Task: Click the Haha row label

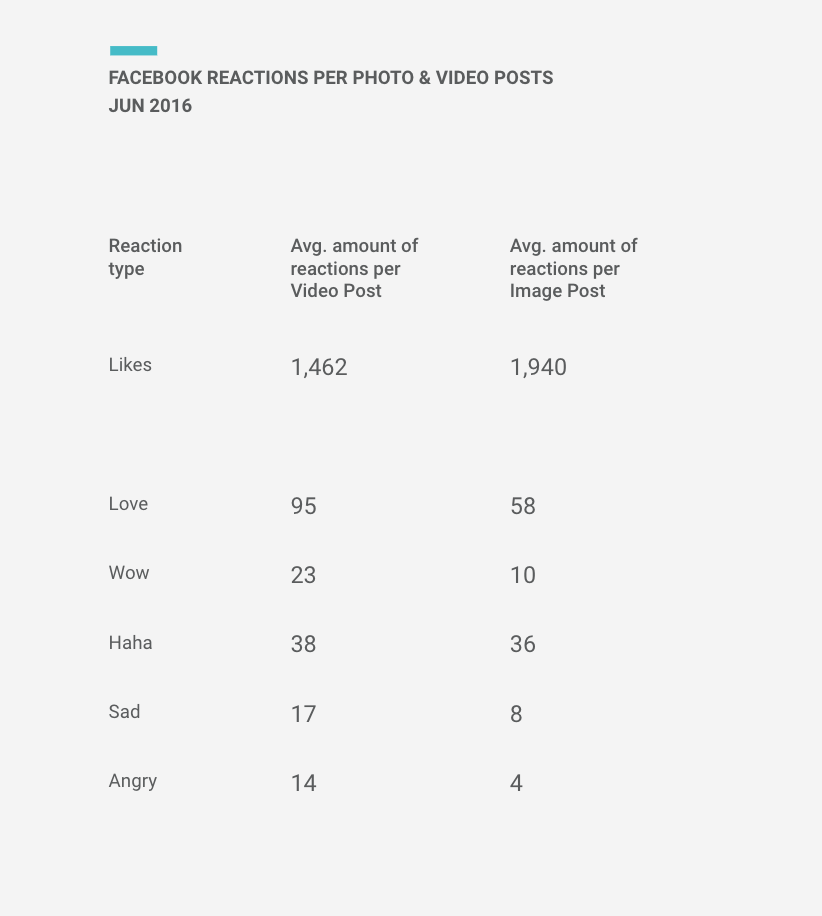Action: [x=130, y=643]
